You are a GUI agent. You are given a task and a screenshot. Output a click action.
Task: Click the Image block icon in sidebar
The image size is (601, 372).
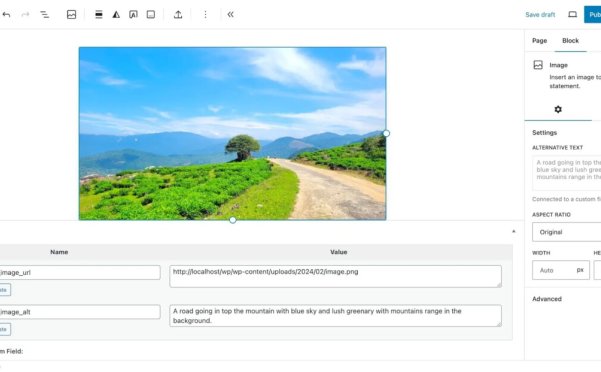538,65
